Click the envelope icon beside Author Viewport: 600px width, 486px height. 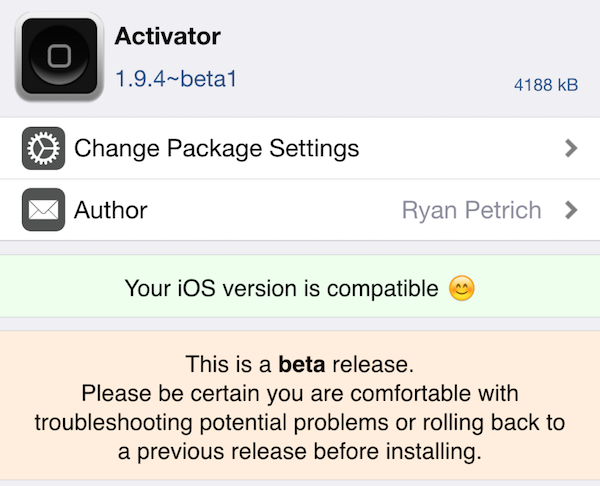pos(43,210)
